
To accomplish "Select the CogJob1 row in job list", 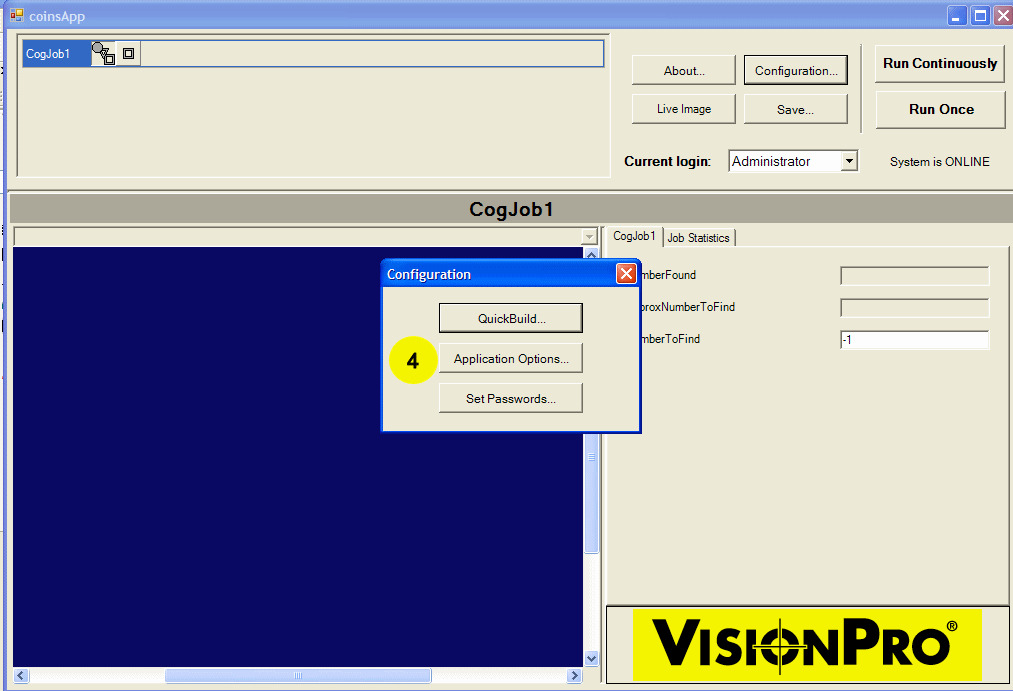I will tap(56, 54).
